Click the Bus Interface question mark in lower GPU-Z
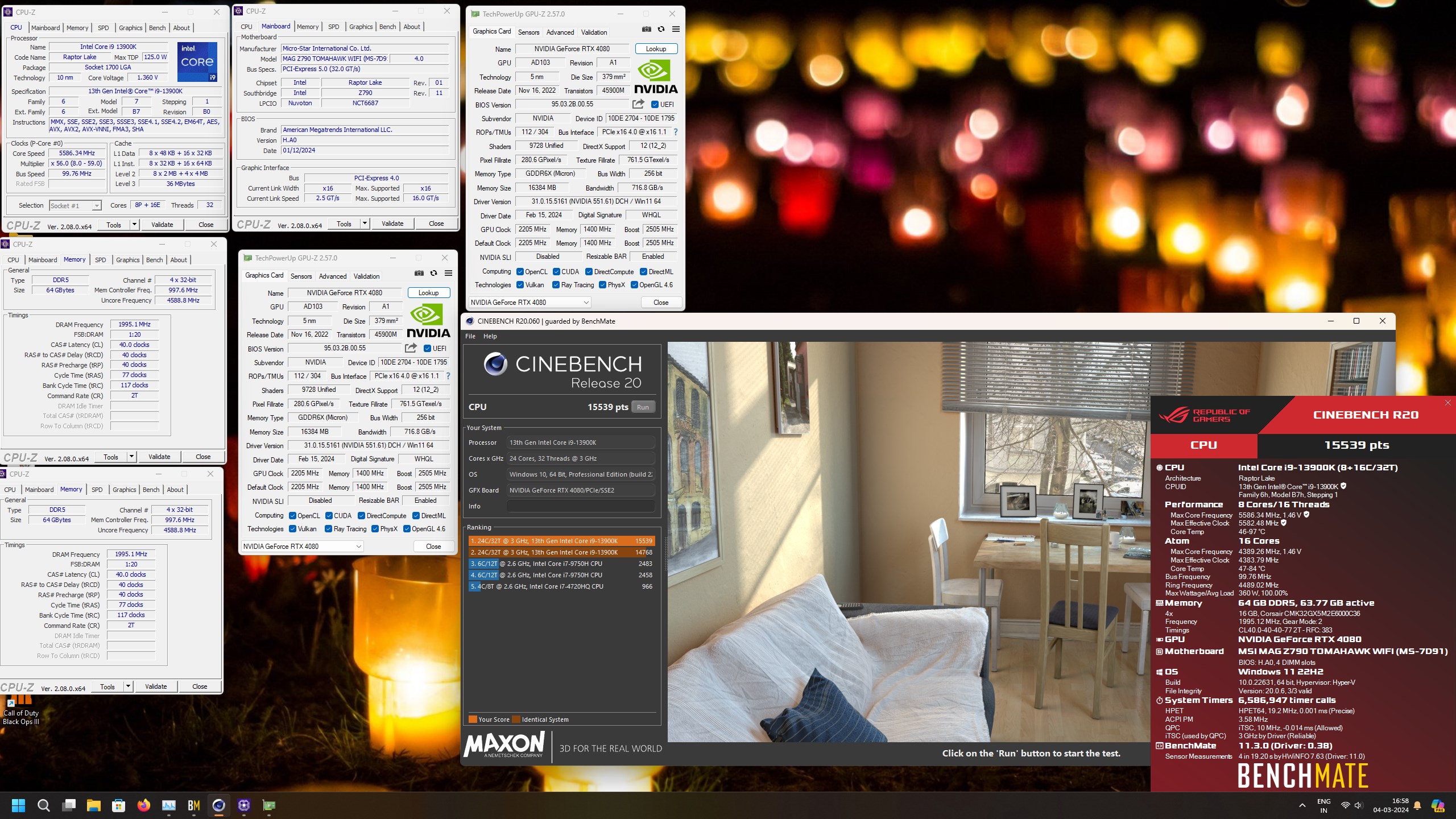Screen dimensions: 1456x819 pyautogui.click(x=448, y=376)
